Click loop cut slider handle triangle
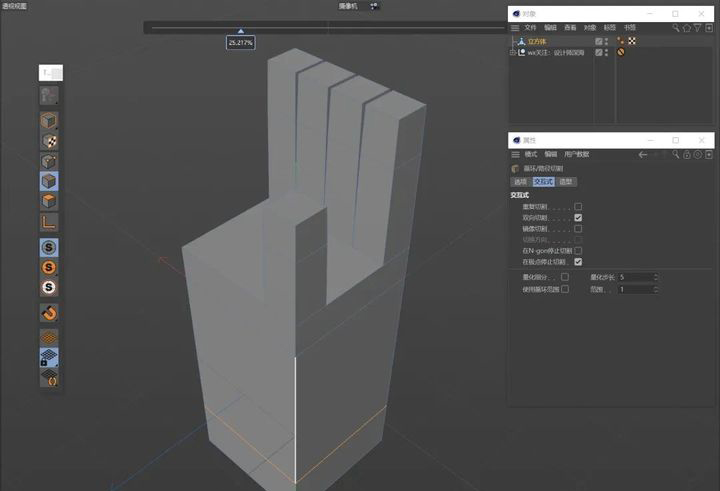This screenshot has width=720, height=491. tap(241, 31)
